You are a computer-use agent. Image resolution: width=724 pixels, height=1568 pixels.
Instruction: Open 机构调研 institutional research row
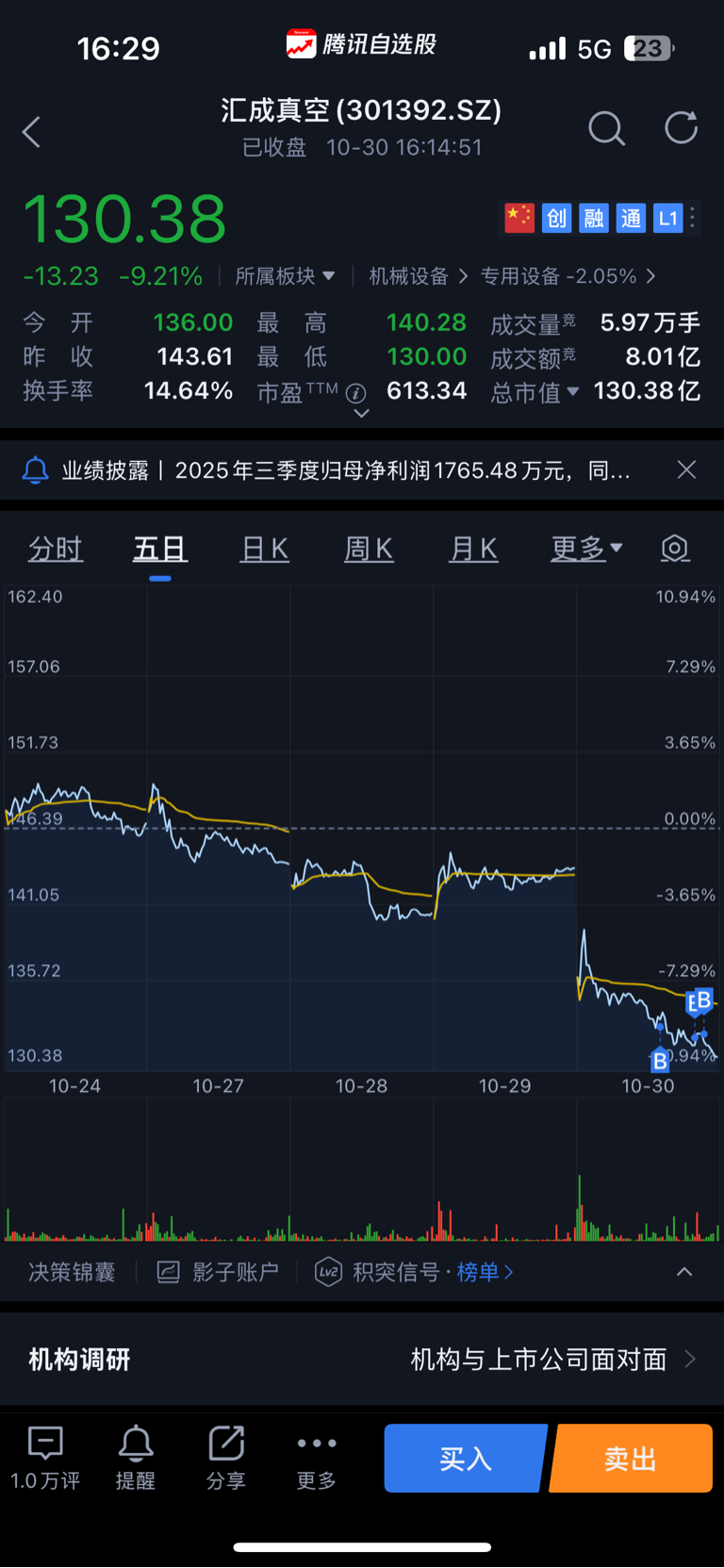pyautogui.click(x=362, y=1359)
